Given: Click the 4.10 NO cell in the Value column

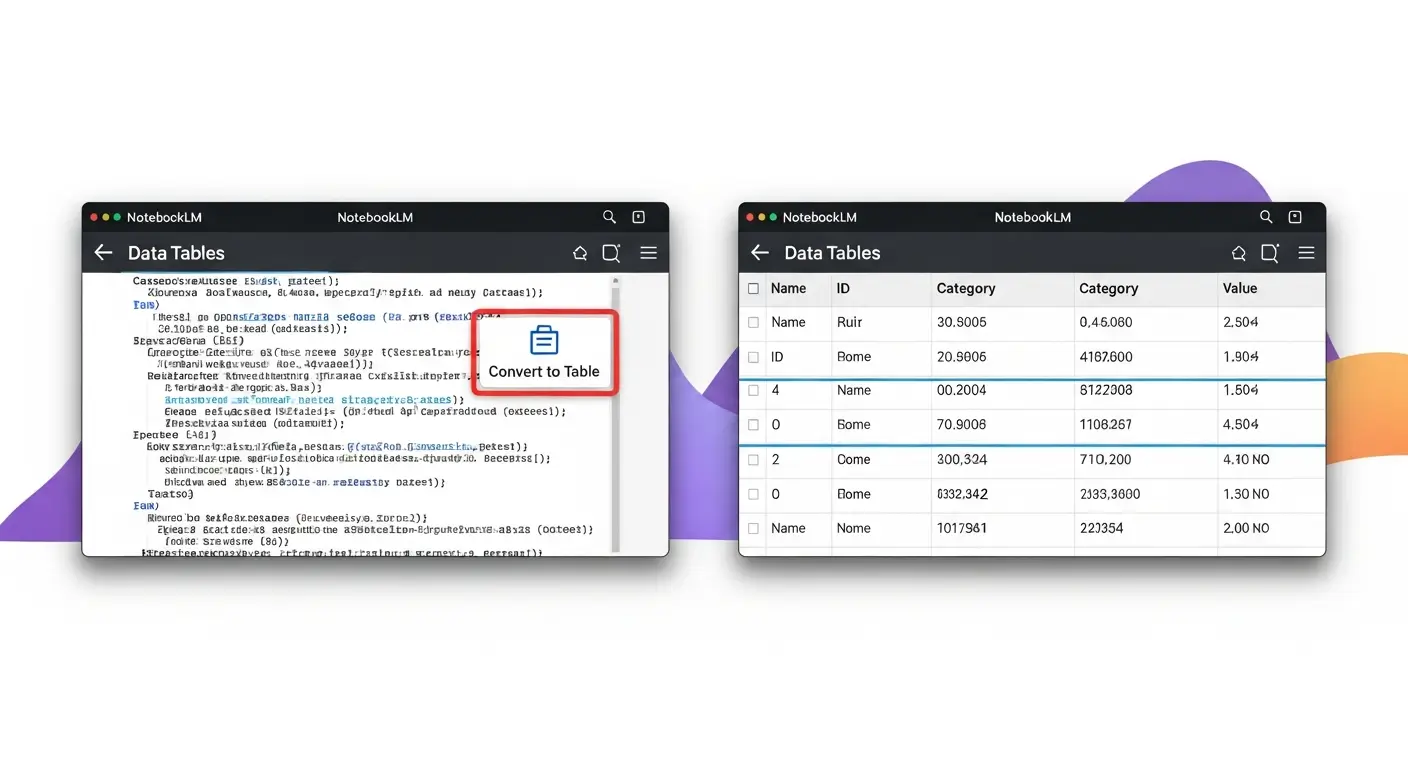Looking at the screenshot, I should coord(1245,460).
